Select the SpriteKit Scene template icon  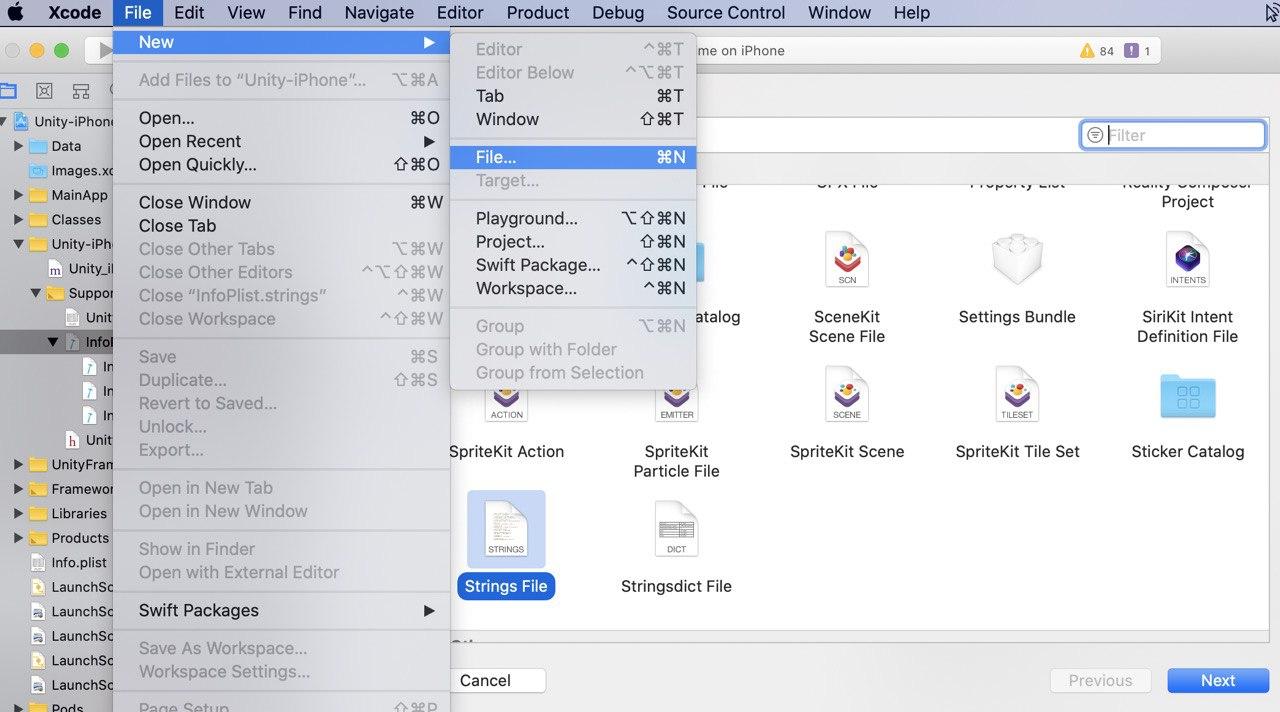click(x=847, y=394)
